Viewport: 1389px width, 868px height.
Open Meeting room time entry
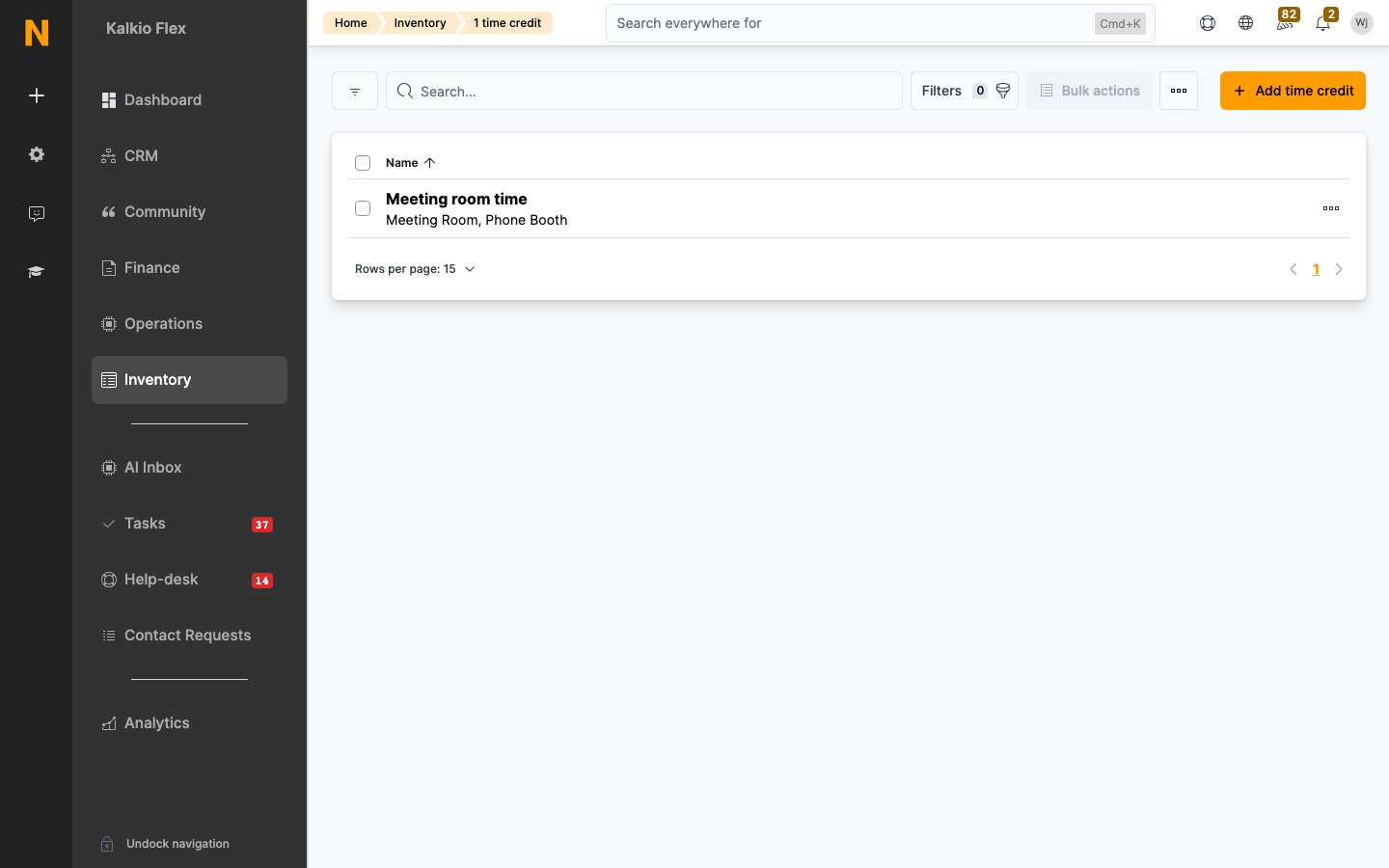click(x=456, y=199)
